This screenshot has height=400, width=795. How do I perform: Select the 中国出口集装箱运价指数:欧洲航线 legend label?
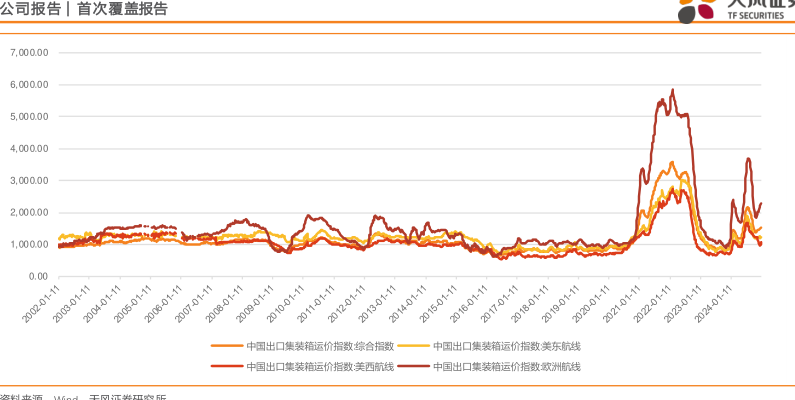[507, 366]
